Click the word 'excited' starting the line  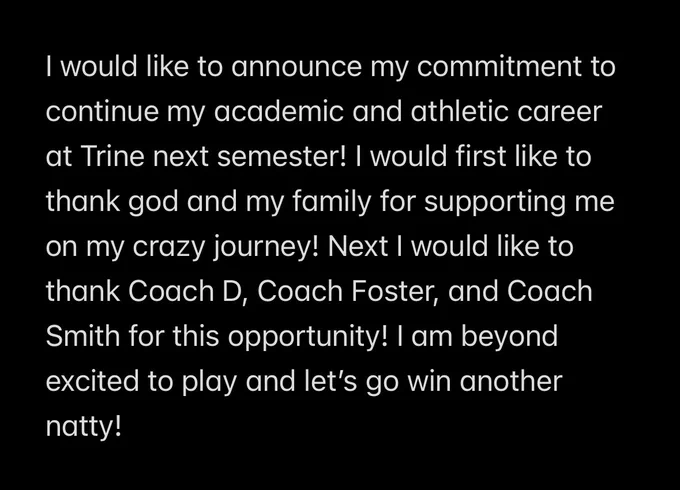(92, 381)
